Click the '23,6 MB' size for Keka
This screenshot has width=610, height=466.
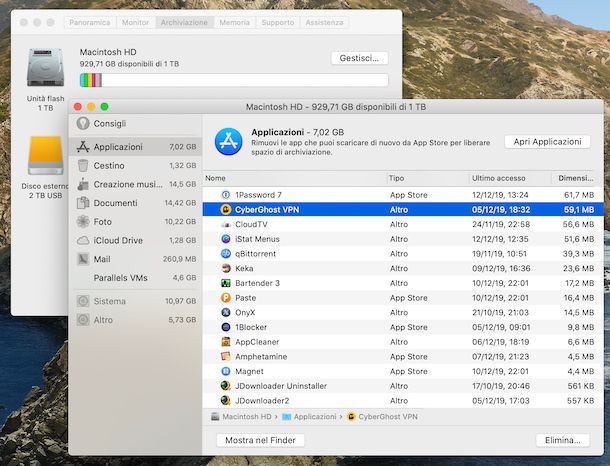click(x=578, y=268)
